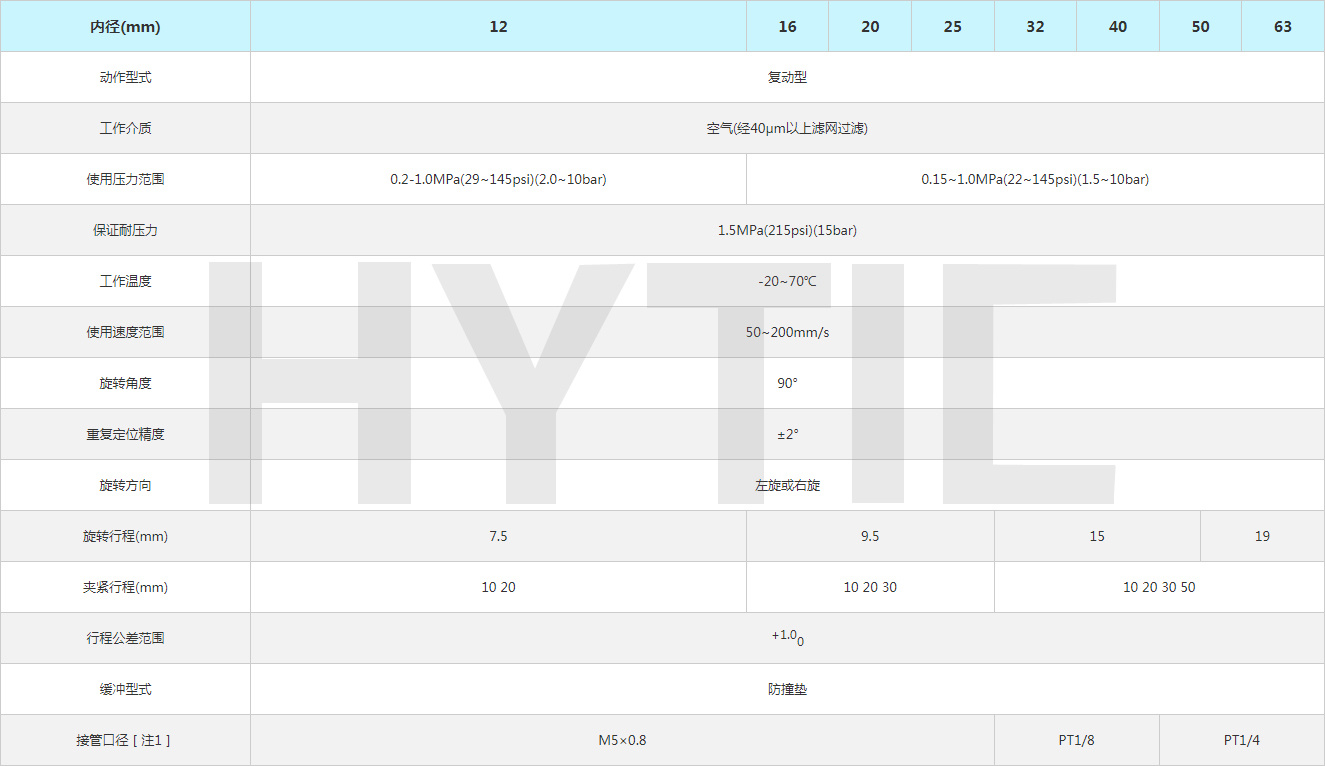Click the 19 rotation stroke value
This screenshot has width=1325, height=766.
pyautogui.click(x=1262, y=536)
